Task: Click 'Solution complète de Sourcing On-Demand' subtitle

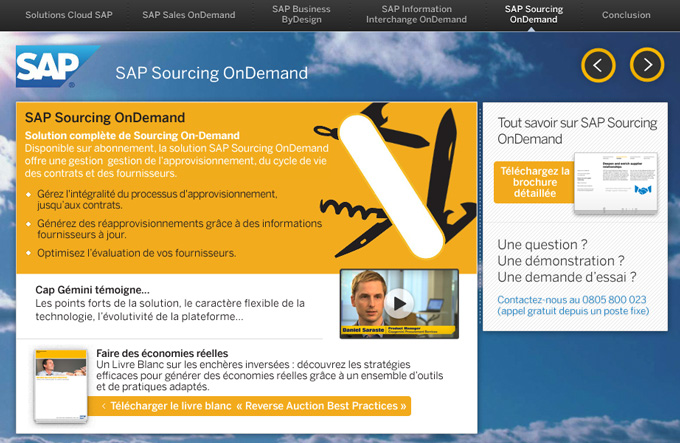Action: coord(132,135)
